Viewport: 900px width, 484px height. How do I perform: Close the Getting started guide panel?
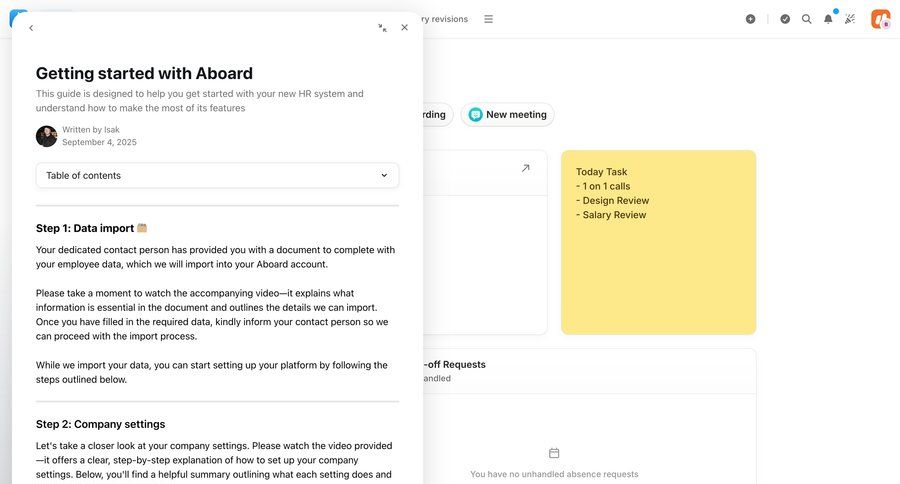click(405, 28)
